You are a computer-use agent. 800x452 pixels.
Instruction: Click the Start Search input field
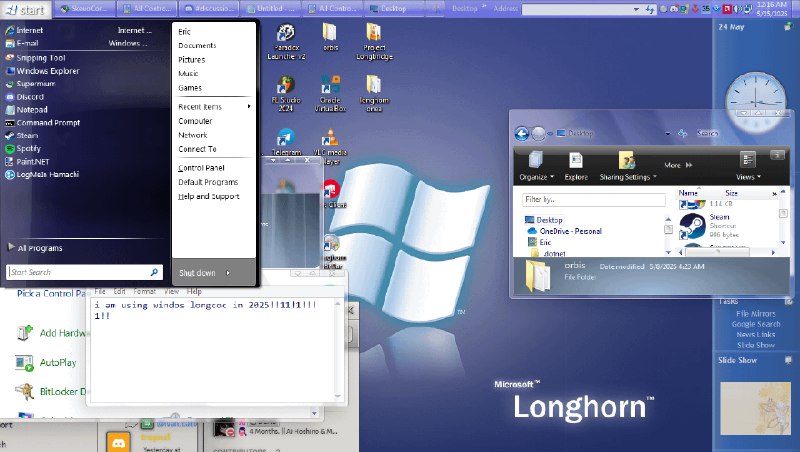pyautogui.click(x=84, y=272)
